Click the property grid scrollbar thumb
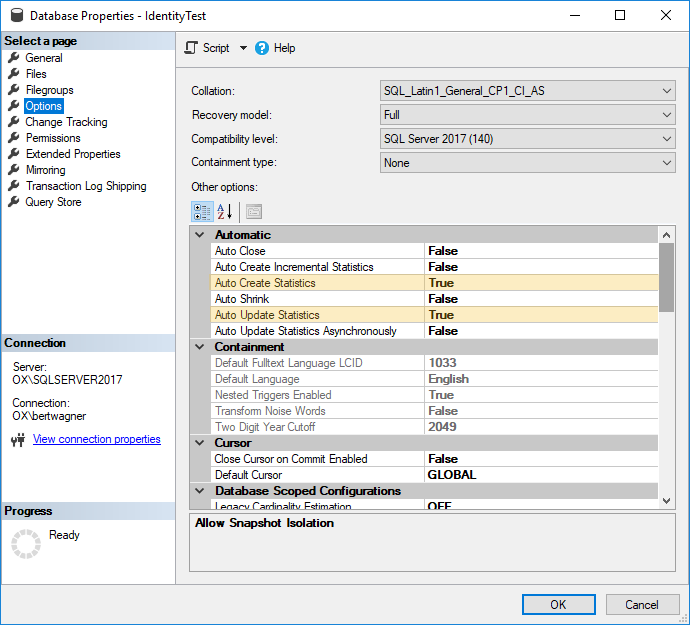 666,277
